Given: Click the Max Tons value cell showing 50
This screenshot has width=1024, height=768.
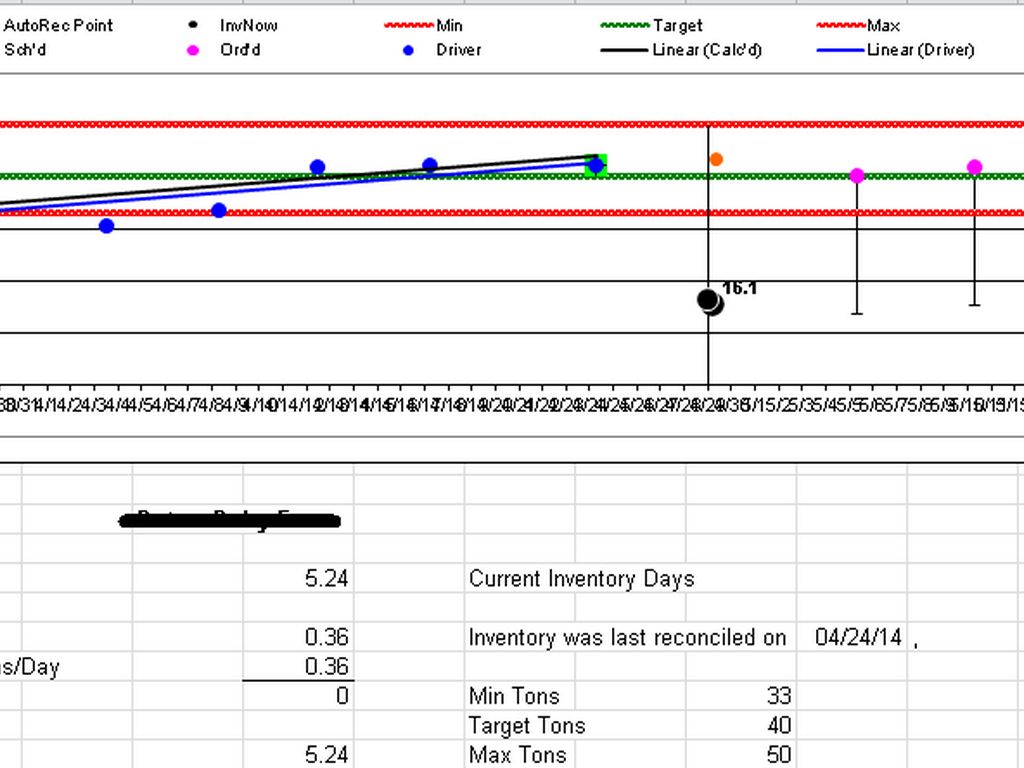Looking at the screenshot, I should click(778, 754).
